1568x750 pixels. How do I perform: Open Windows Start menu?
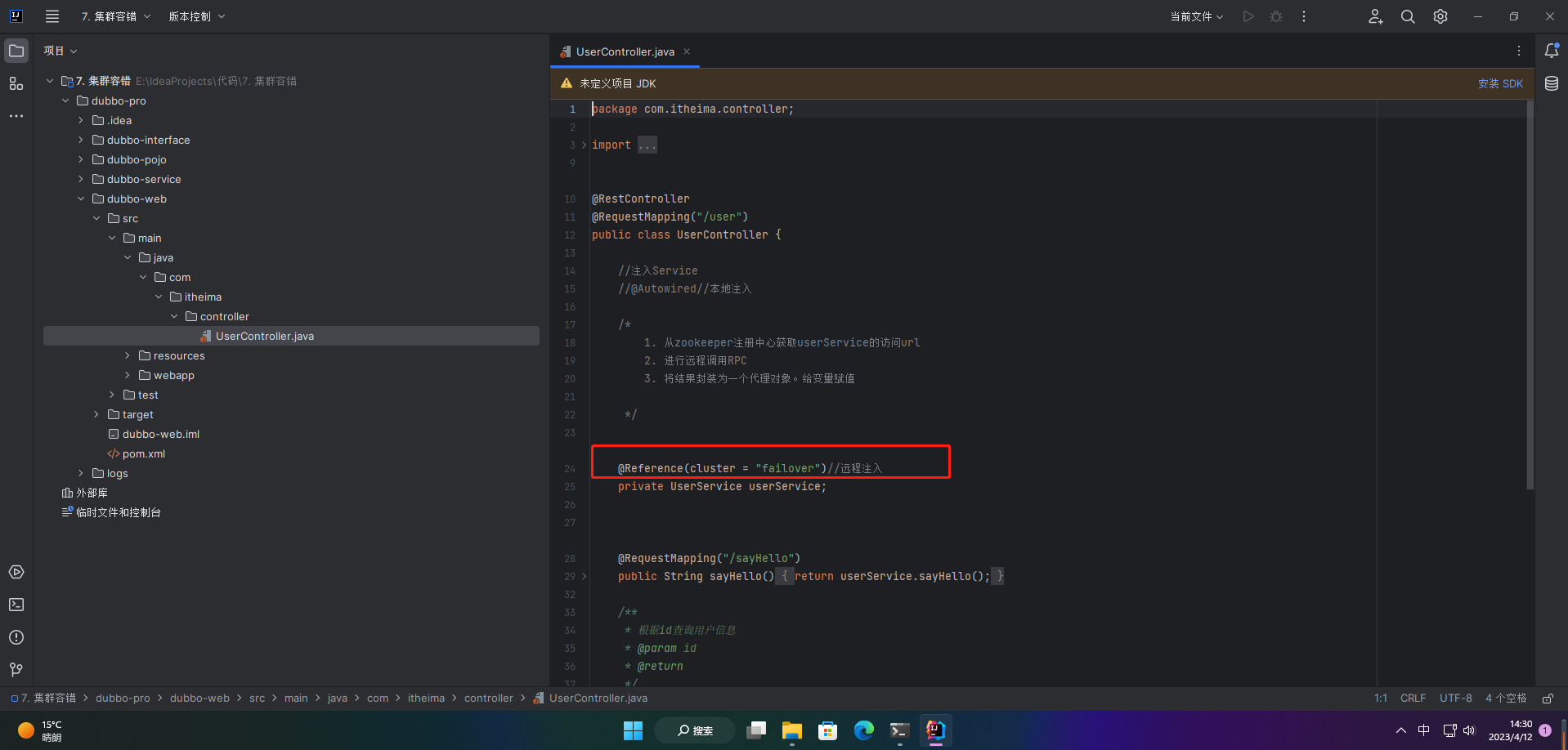point(634,730)
